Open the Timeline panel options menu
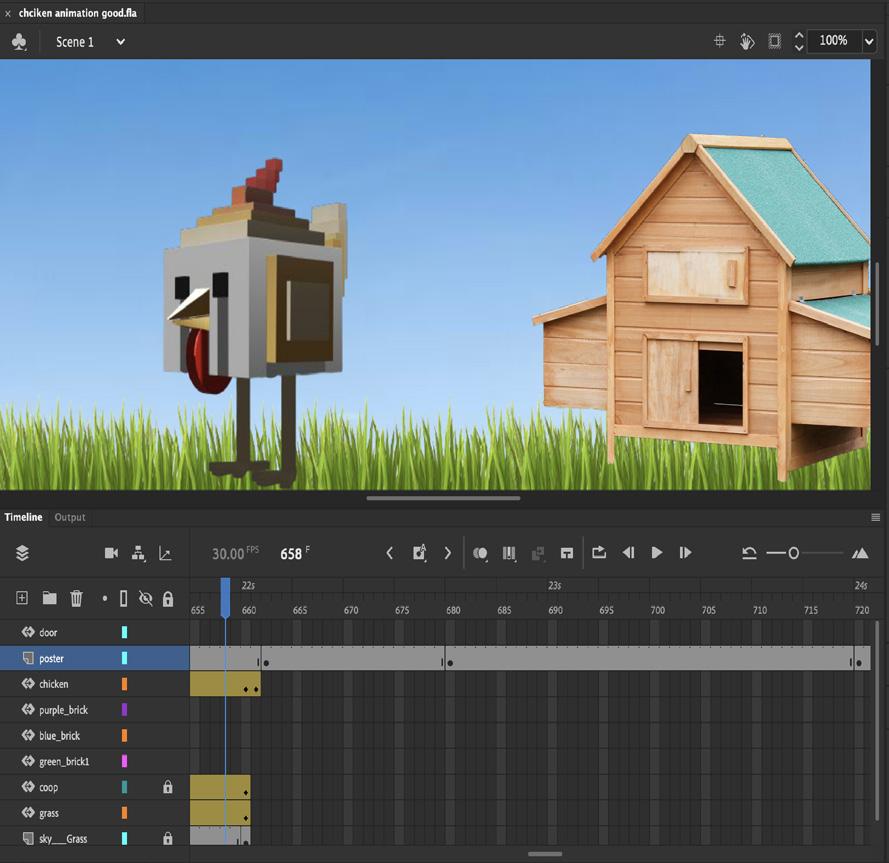 click(x=876, y=518)
